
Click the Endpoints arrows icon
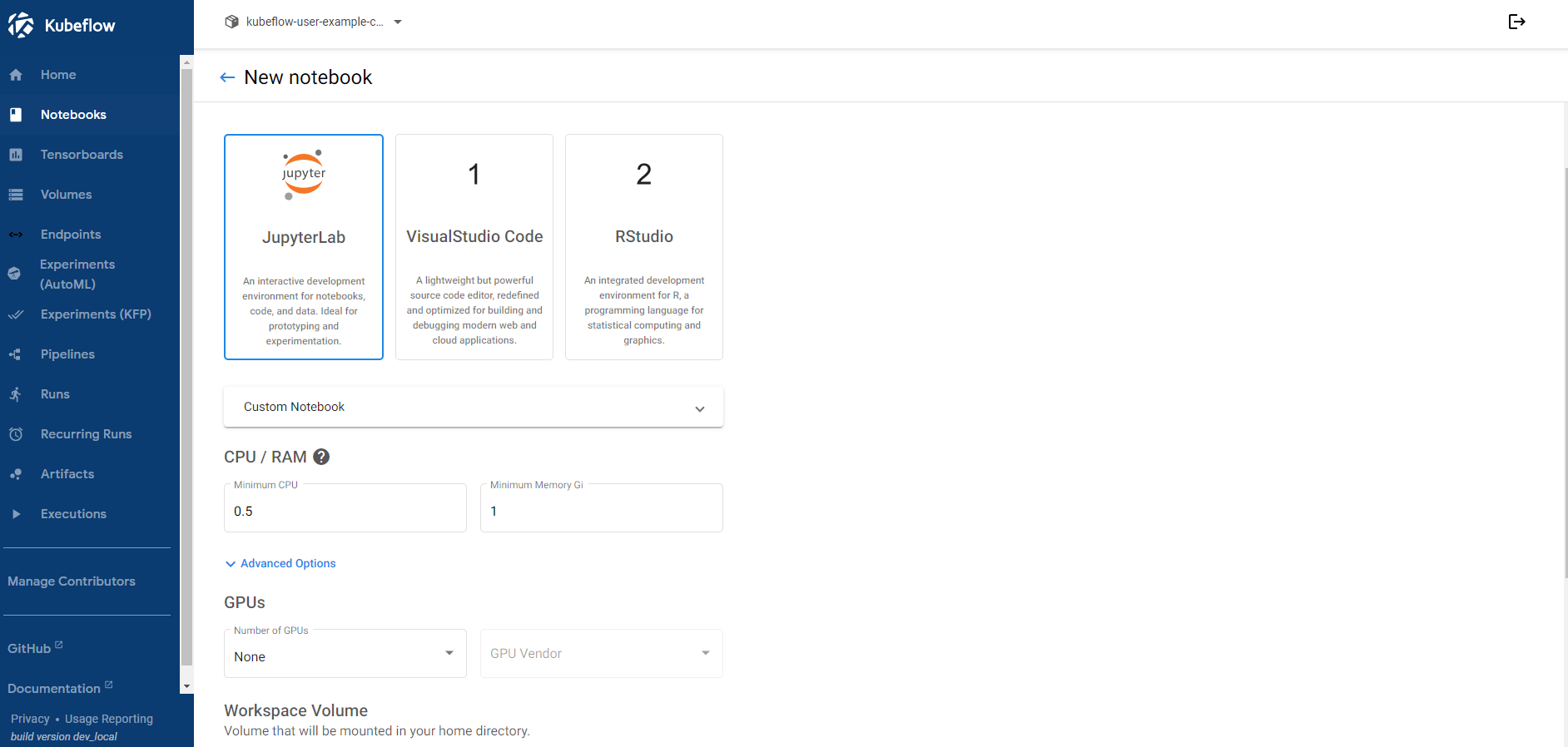tap(16, 235)
